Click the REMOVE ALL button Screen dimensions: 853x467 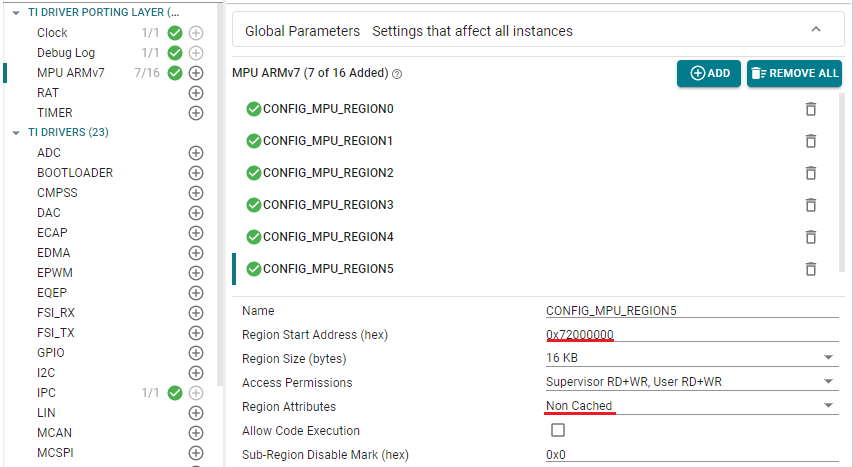coord(794,73)
